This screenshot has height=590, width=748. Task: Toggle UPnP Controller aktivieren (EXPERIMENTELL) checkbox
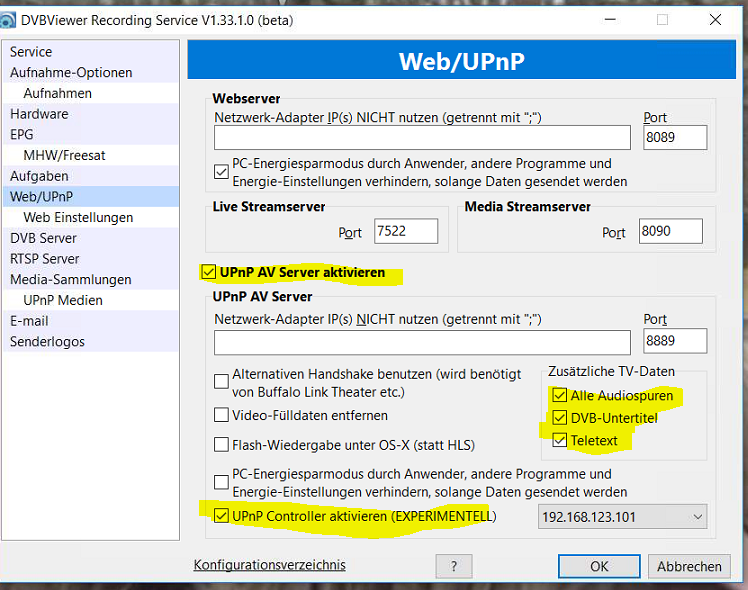221,516
